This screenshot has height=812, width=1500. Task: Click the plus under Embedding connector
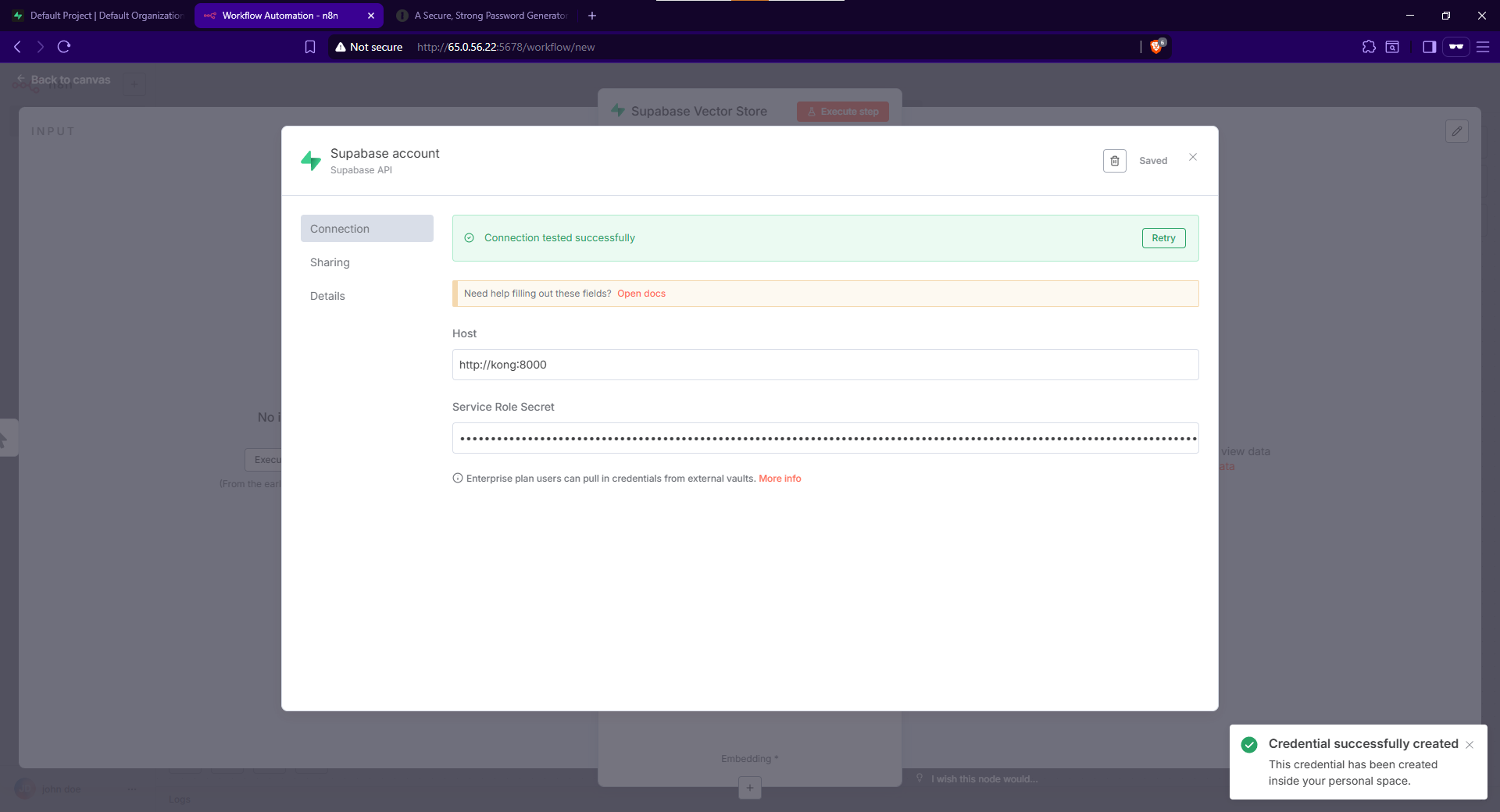click(750, 788)
